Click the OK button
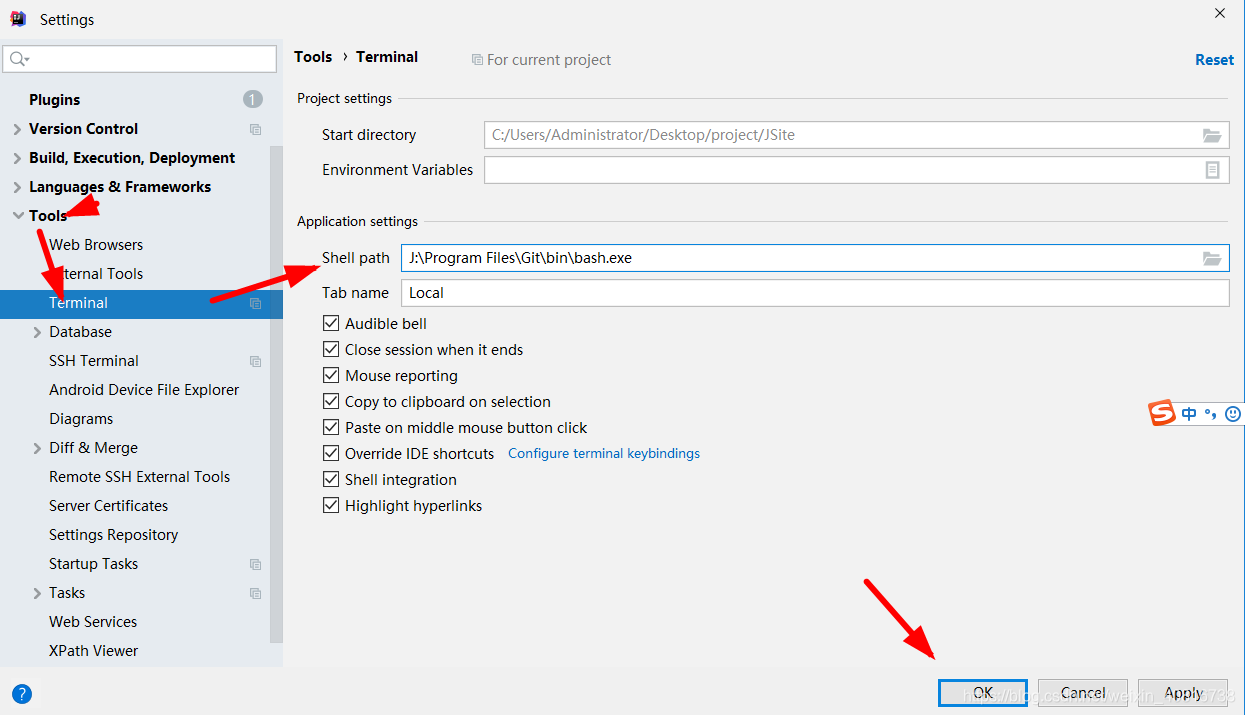Image resolution: width=1245 pixels, height=715 pixels. tap(983, 692)
